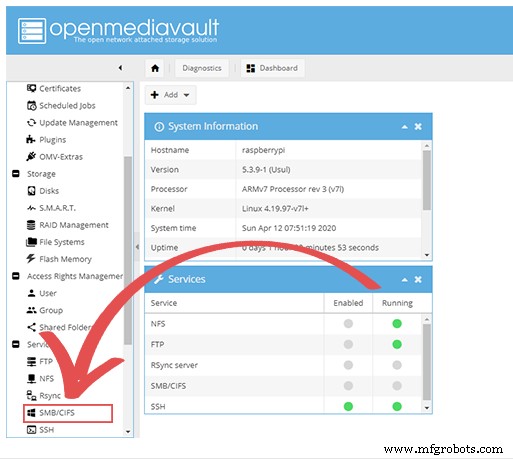Close the System Information panel
The height and width of the screenshot is (459, 513).
pos(418,127)
